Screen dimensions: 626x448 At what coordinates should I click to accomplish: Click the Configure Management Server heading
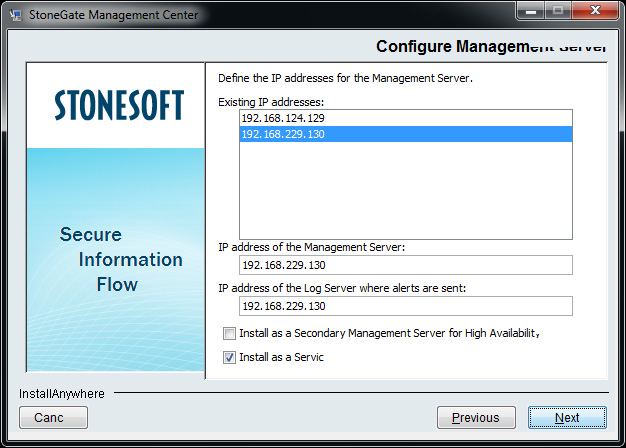[x=490, y=47]
